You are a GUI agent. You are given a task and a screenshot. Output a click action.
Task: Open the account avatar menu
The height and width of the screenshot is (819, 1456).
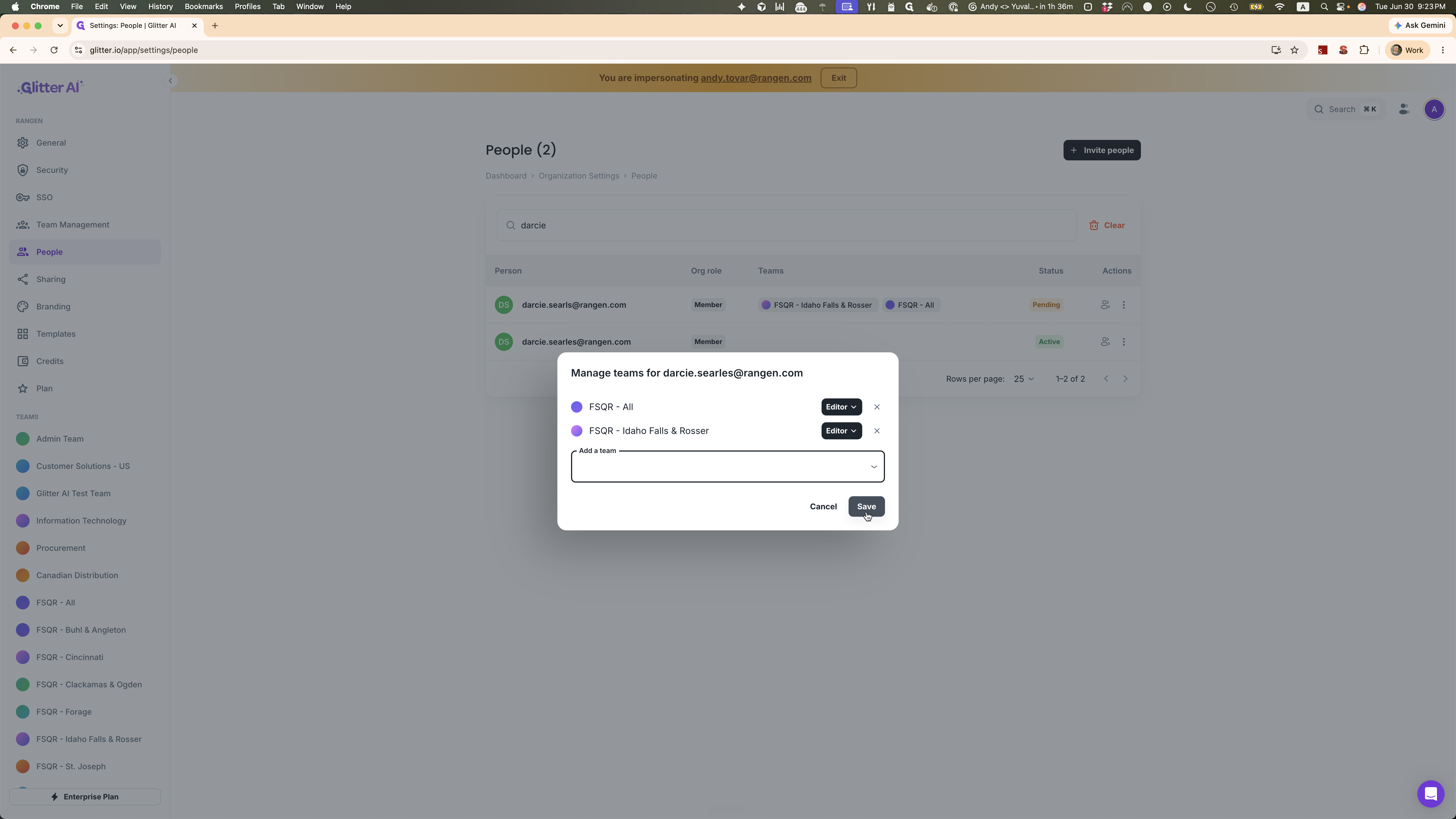1434,109
